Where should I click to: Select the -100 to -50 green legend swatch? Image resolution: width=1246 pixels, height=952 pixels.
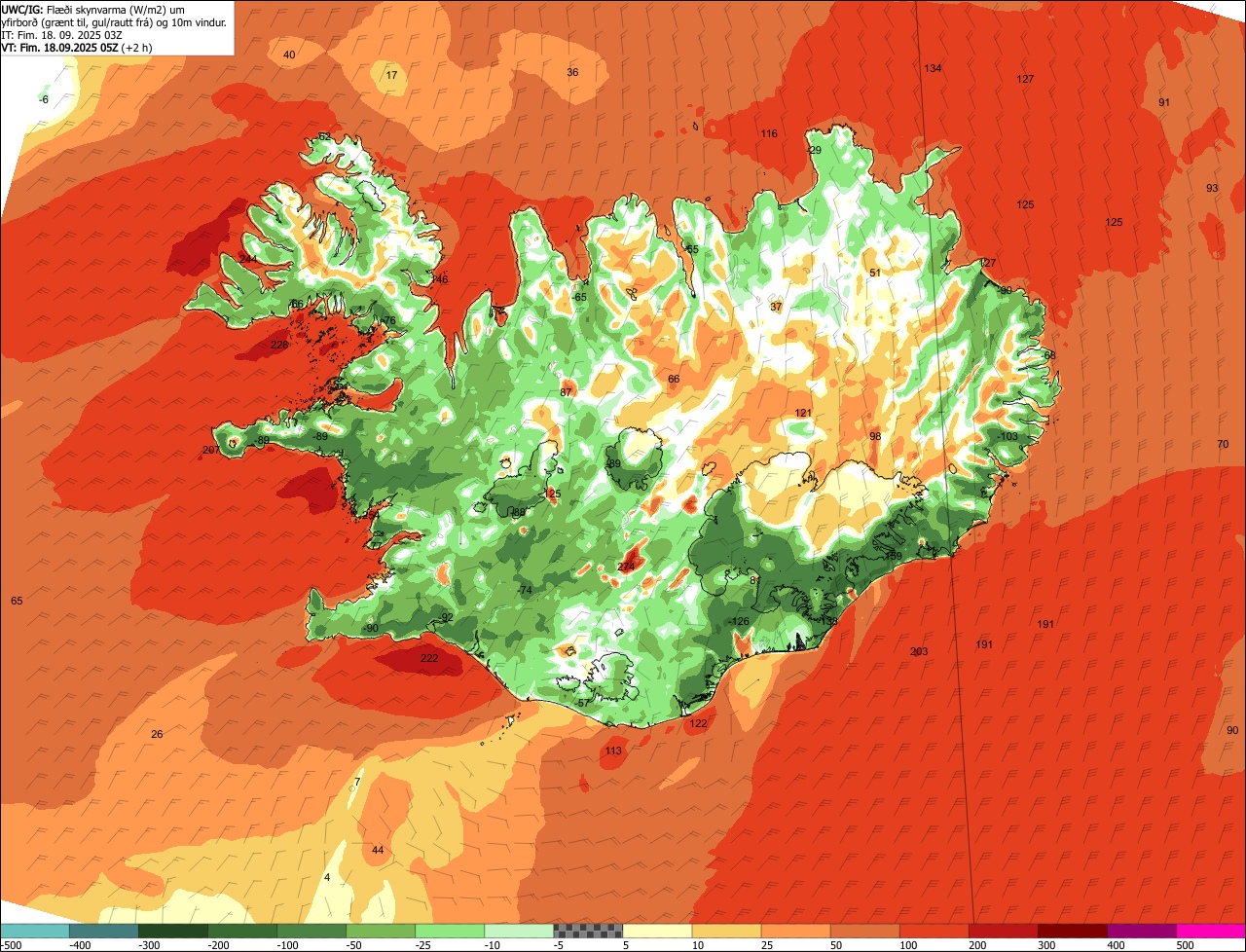[311, 931]
